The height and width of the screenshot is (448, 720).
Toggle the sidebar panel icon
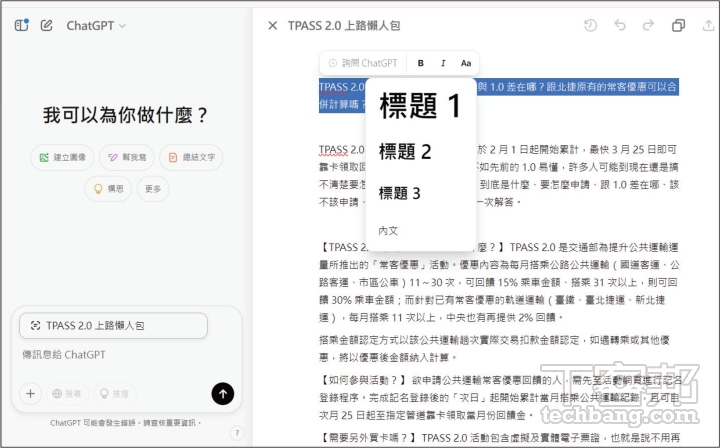pos(21,25)
